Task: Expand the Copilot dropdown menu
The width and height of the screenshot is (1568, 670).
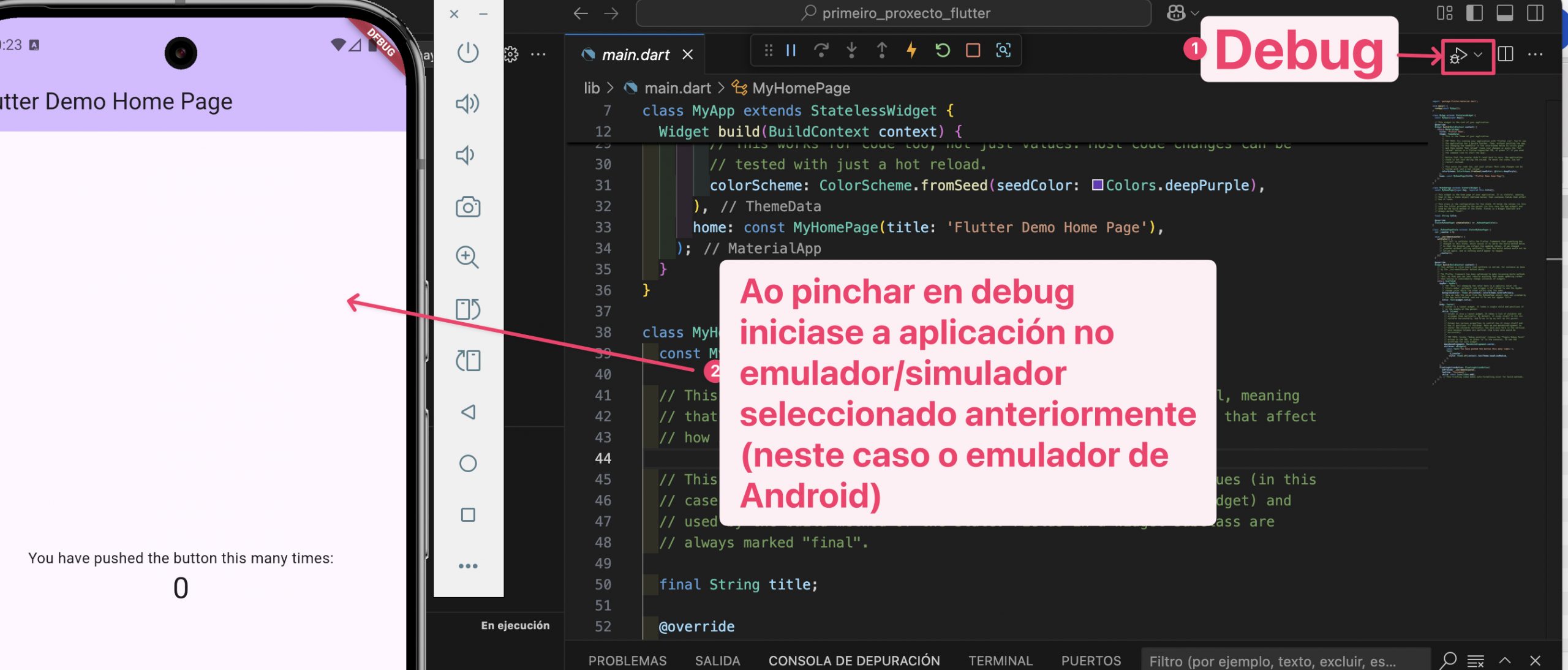Action: (1194, 13)
